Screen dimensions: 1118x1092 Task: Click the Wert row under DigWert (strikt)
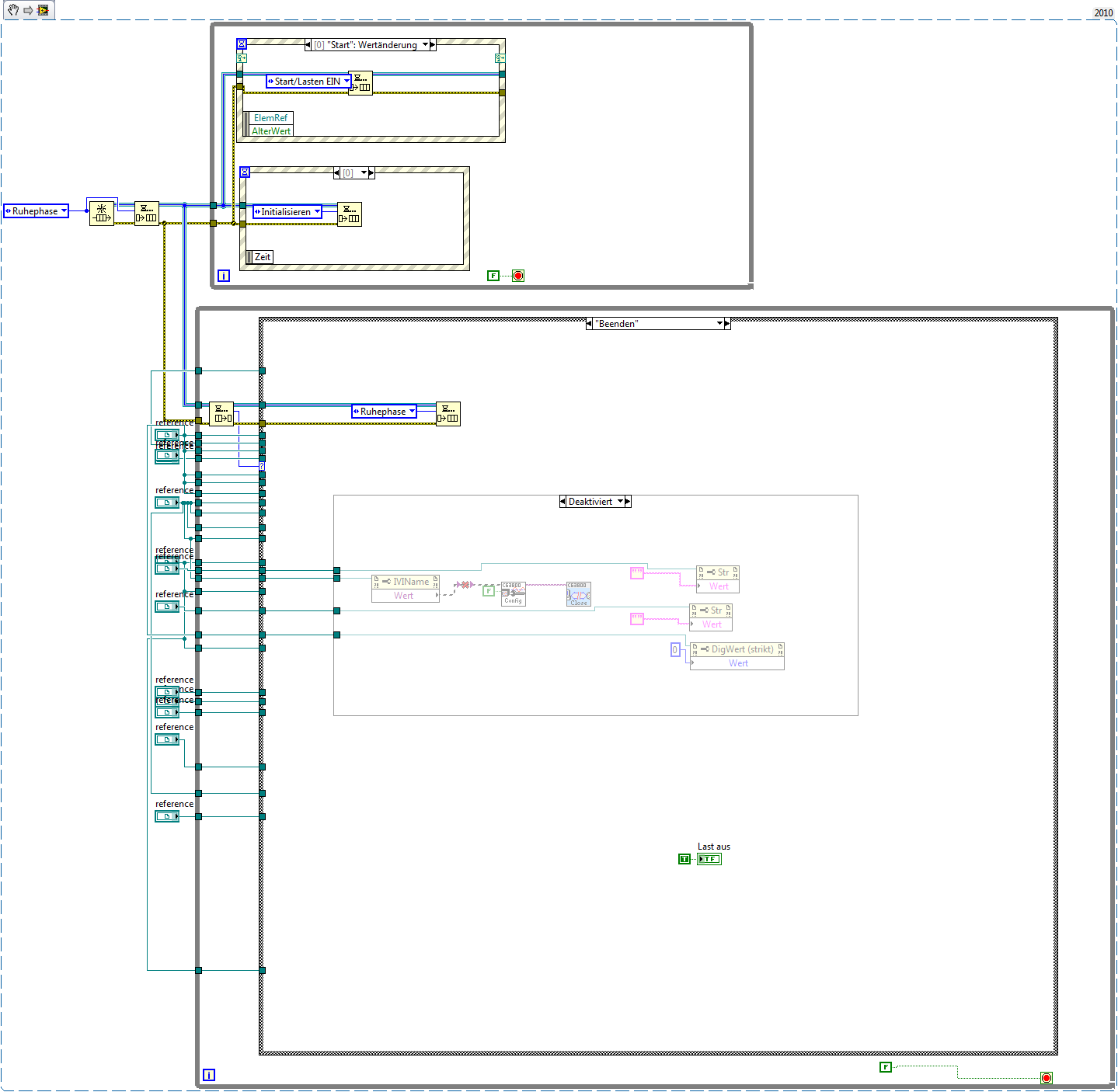pyautogui.click(x=737, y=663)
